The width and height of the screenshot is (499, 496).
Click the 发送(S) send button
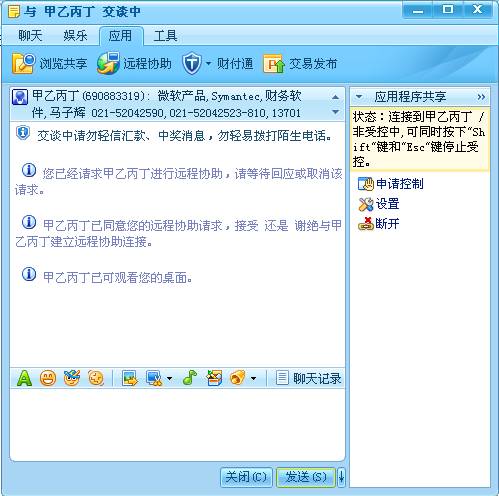point(306,477)
